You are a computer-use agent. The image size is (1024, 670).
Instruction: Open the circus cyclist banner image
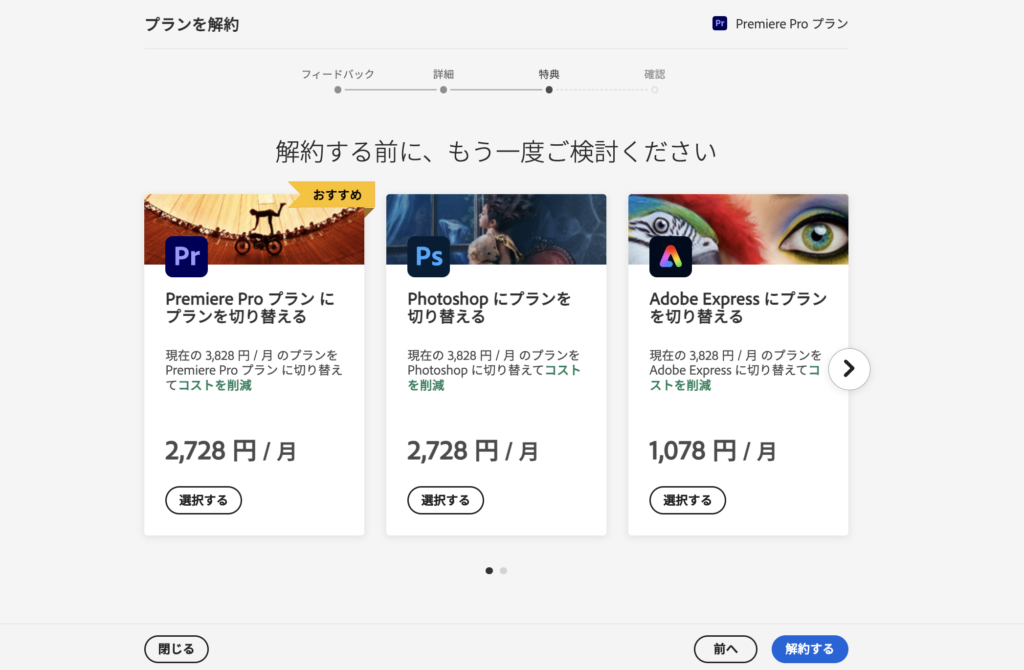[x=254, y=229]
